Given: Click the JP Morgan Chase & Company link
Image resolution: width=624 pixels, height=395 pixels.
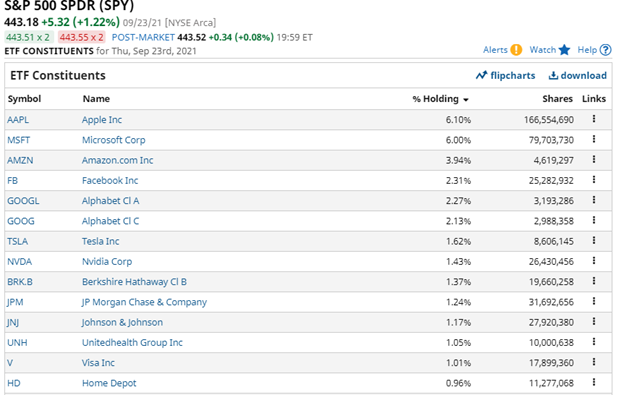Looking at the screenshot, I should click(144, 302).
